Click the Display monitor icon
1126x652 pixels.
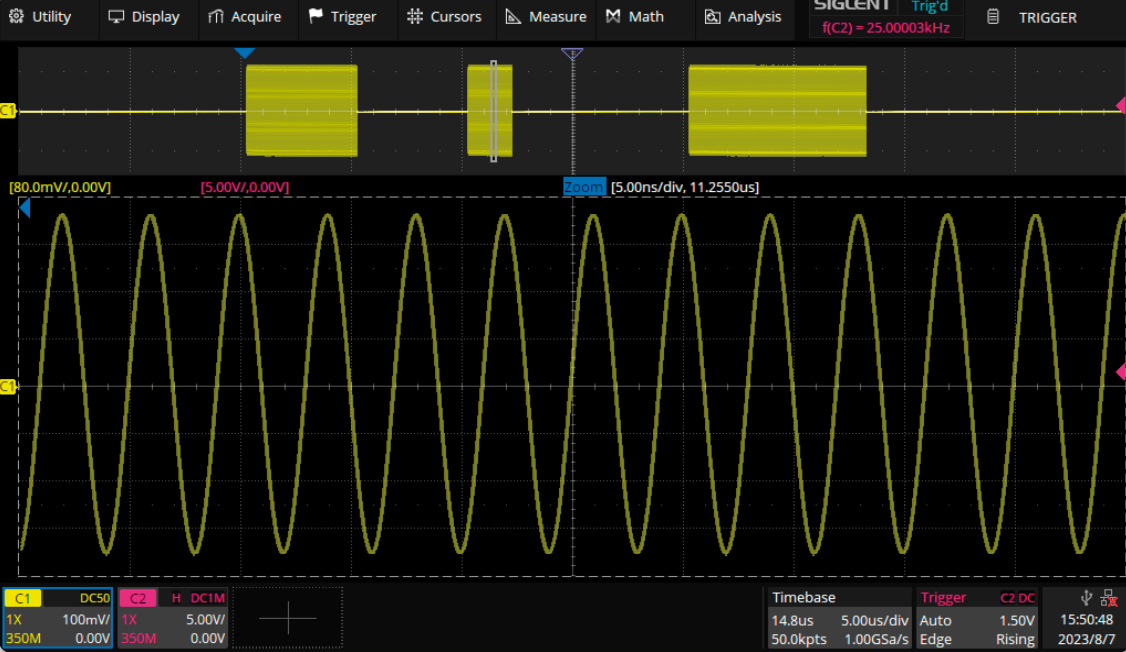[x=117, y=17]
